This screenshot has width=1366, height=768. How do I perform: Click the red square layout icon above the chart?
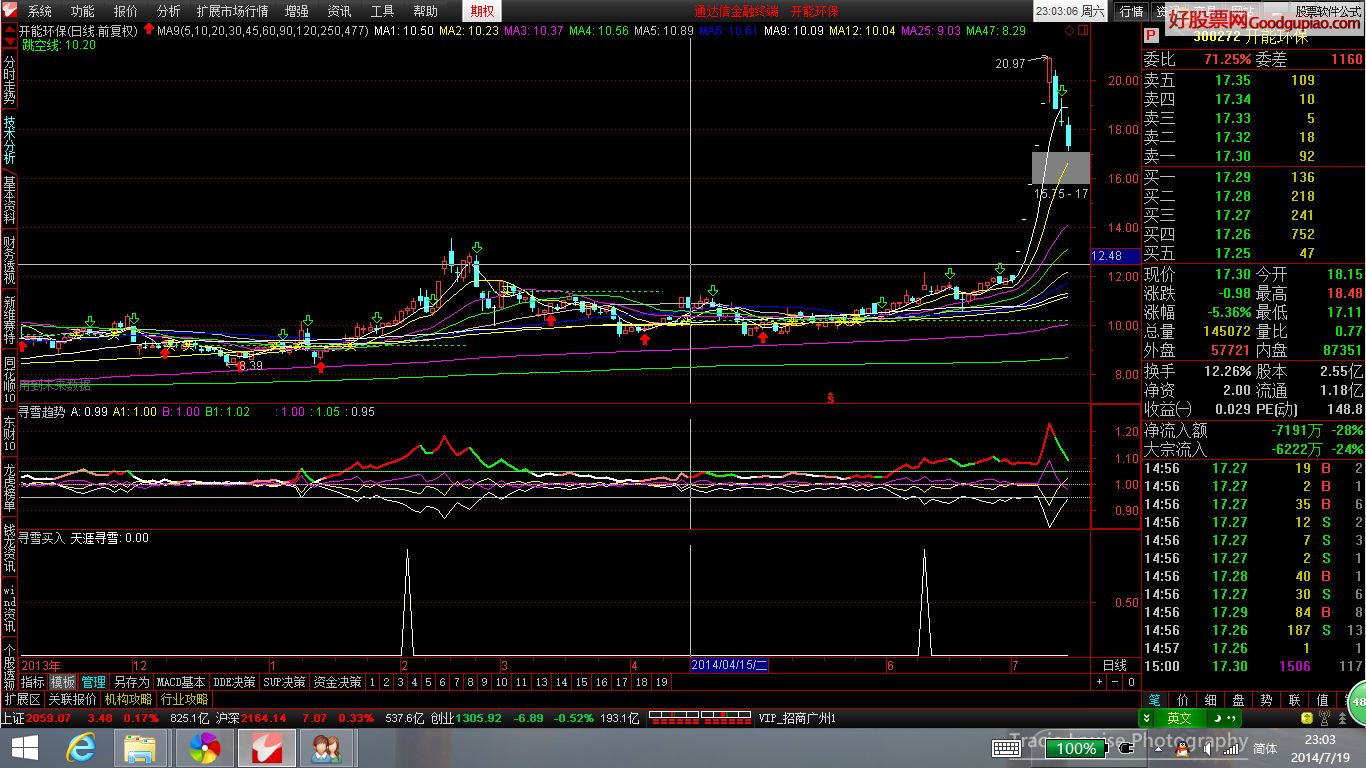[x=1083, y=31]
